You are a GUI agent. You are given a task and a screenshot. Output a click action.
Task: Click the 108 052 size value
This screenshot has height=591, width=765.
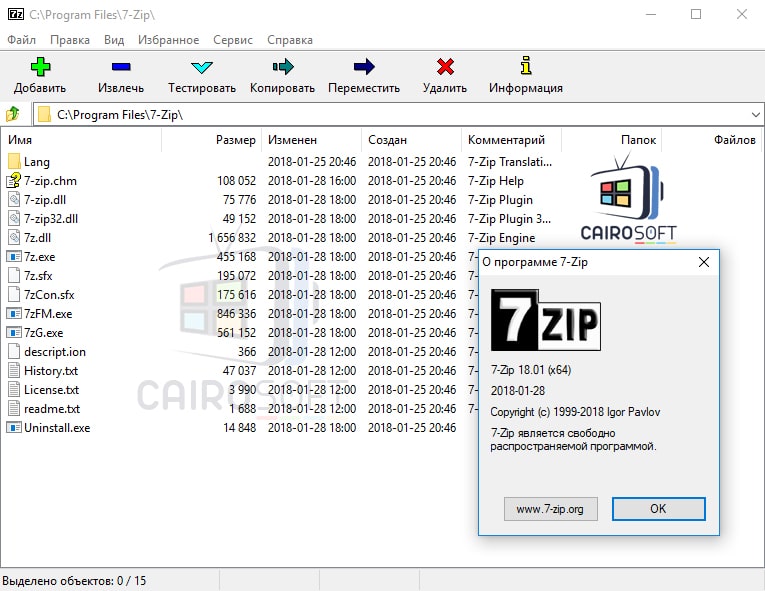point(237,181)
